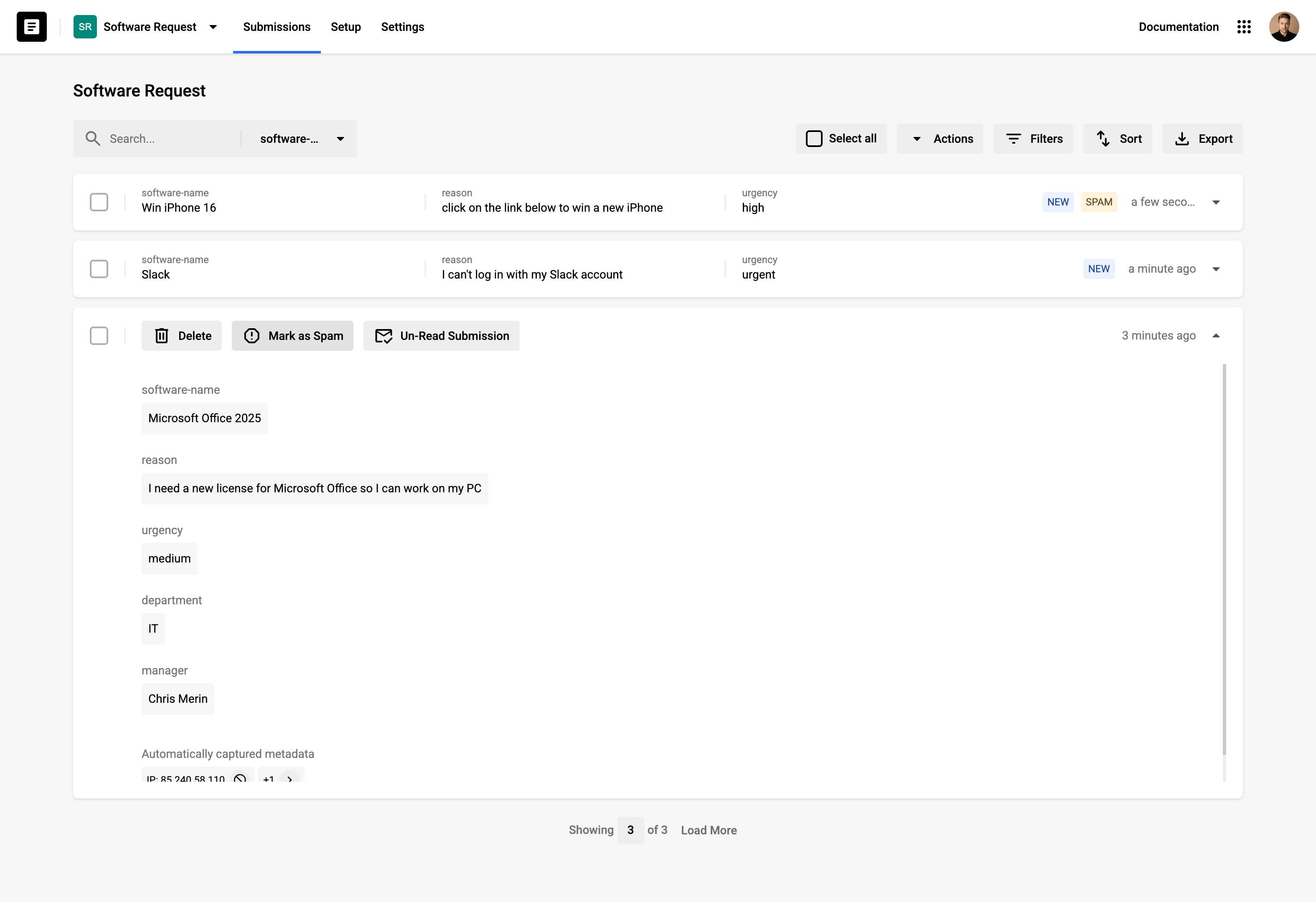
Task: Open Filters using the funnel icon
Action: pyautogui.click(x=1014, y=139)
